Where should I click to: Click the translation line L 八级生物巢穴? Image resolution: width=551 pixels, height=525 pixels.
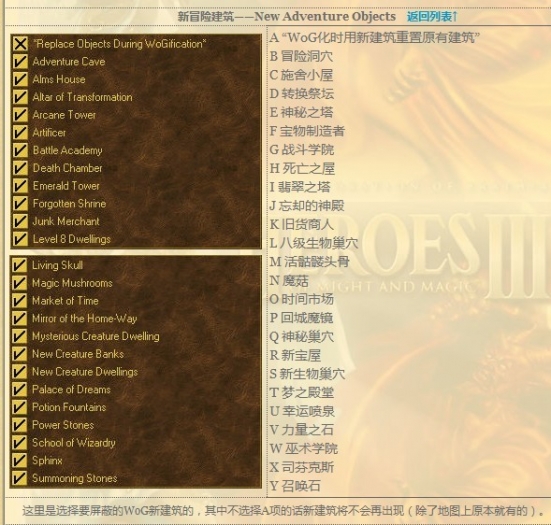click(x=314, y=243)
